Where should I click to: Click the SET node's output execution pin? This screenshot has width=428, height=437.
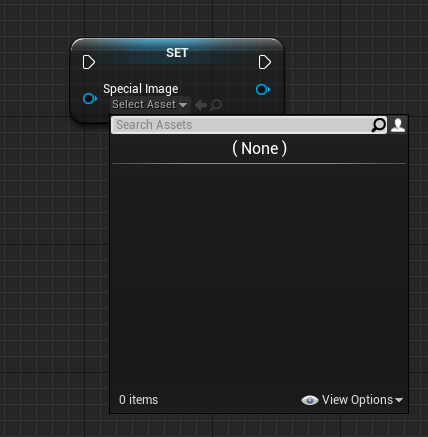click(x=265, y=62)
